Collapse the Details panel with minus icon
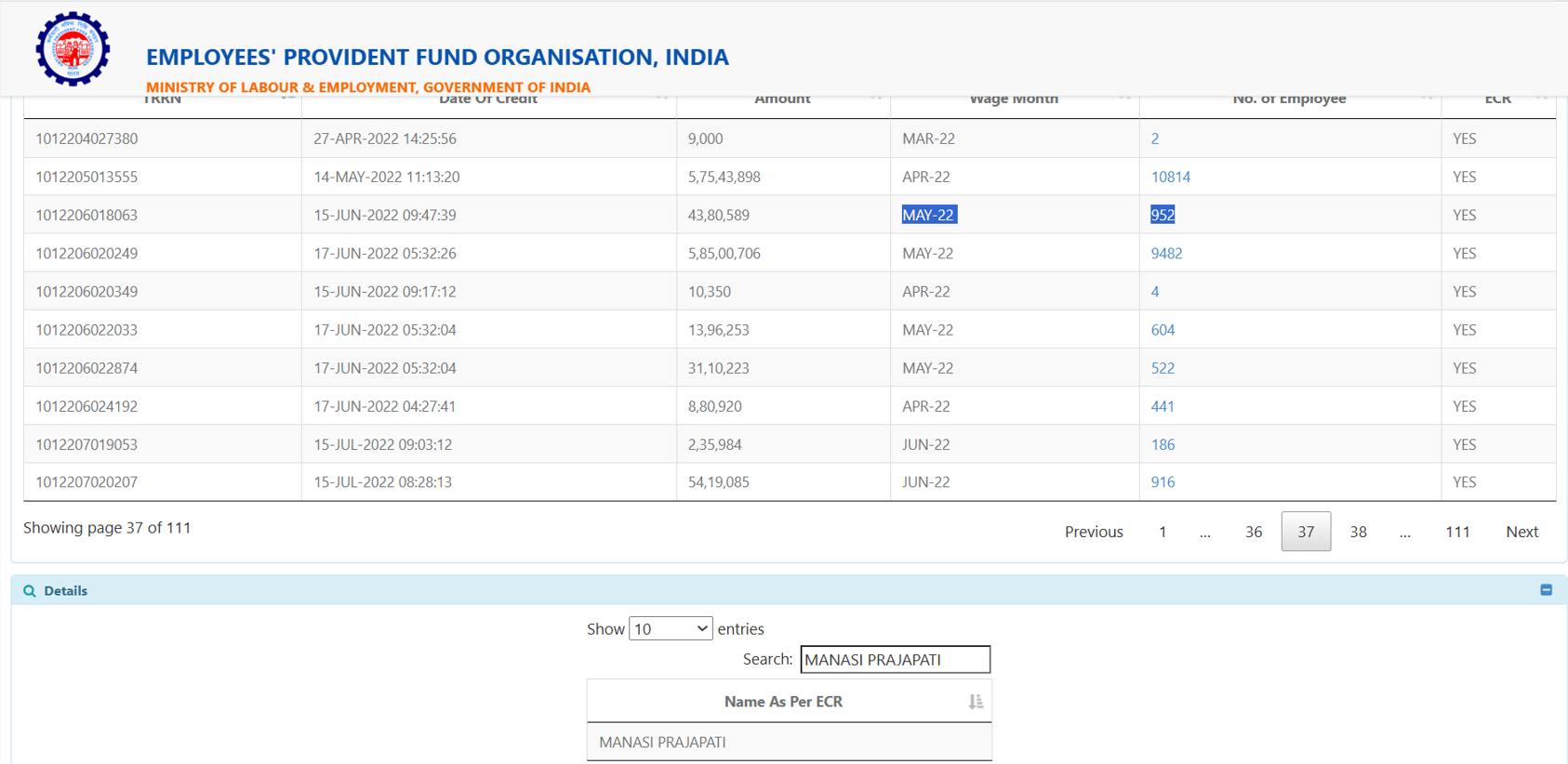The width and height of the screenshot is (1568, 764). tap(1546, 590)
